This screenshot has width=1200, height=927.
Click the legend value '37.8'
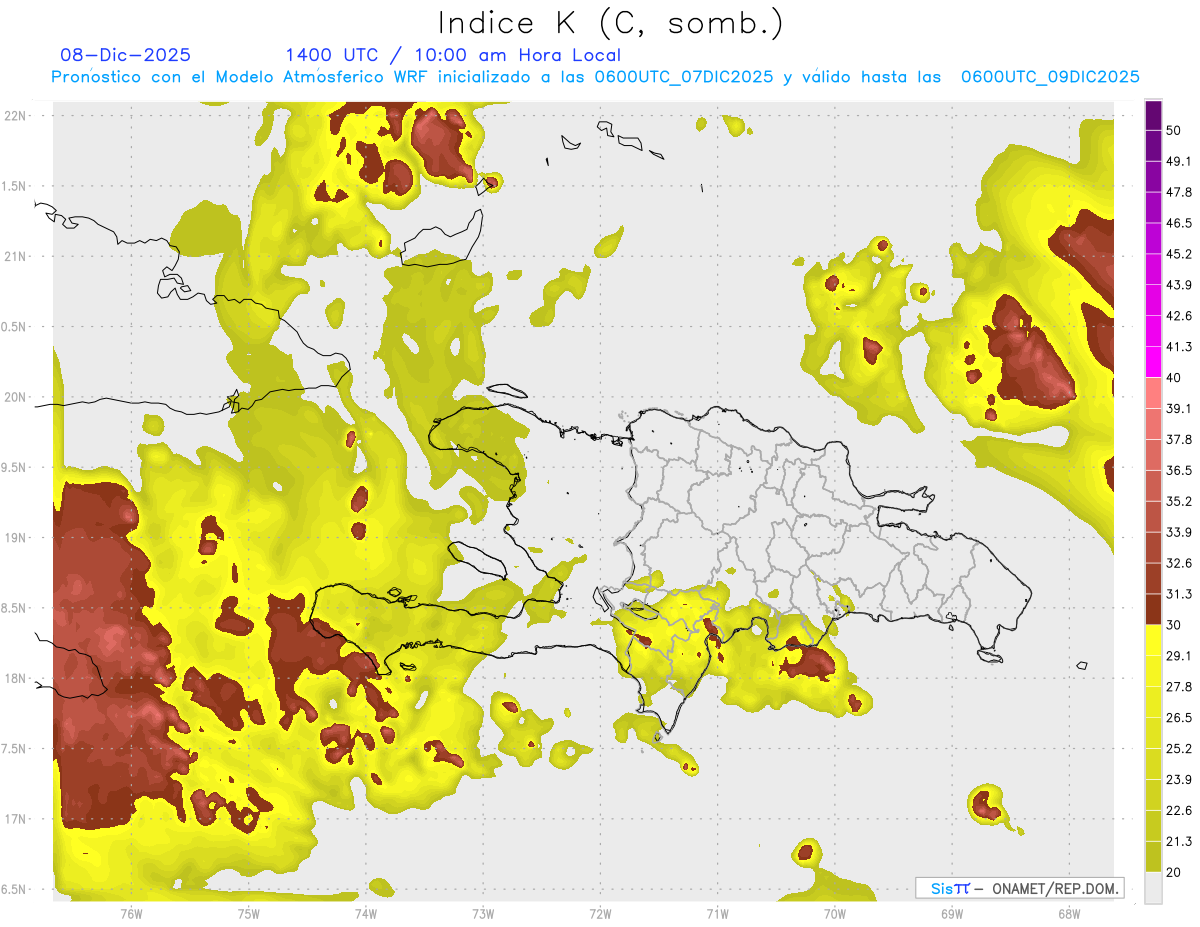coord(1179,440)
